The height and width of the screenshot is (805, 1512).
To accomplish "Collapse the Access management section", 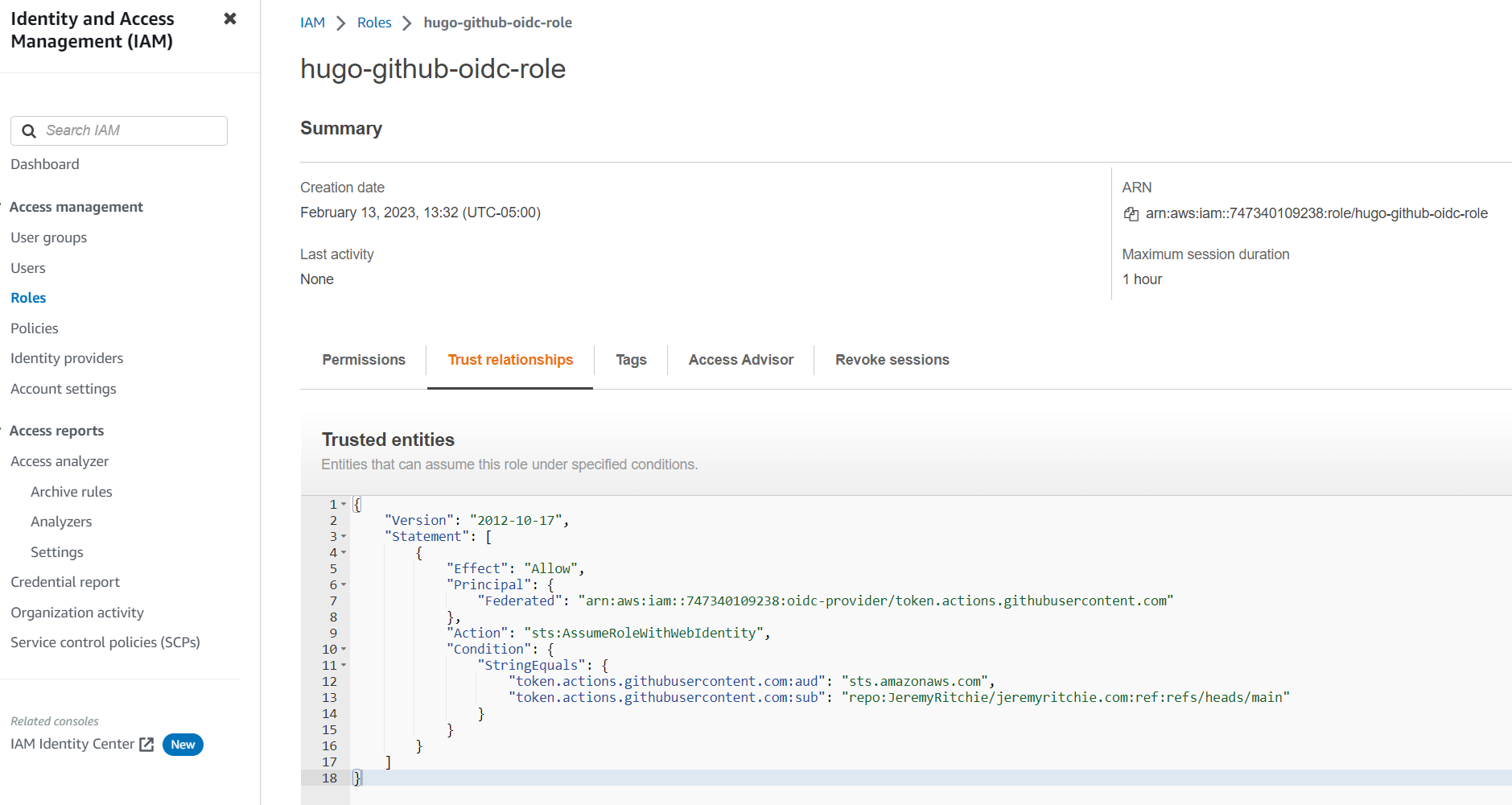I will [x=2, y=207].
